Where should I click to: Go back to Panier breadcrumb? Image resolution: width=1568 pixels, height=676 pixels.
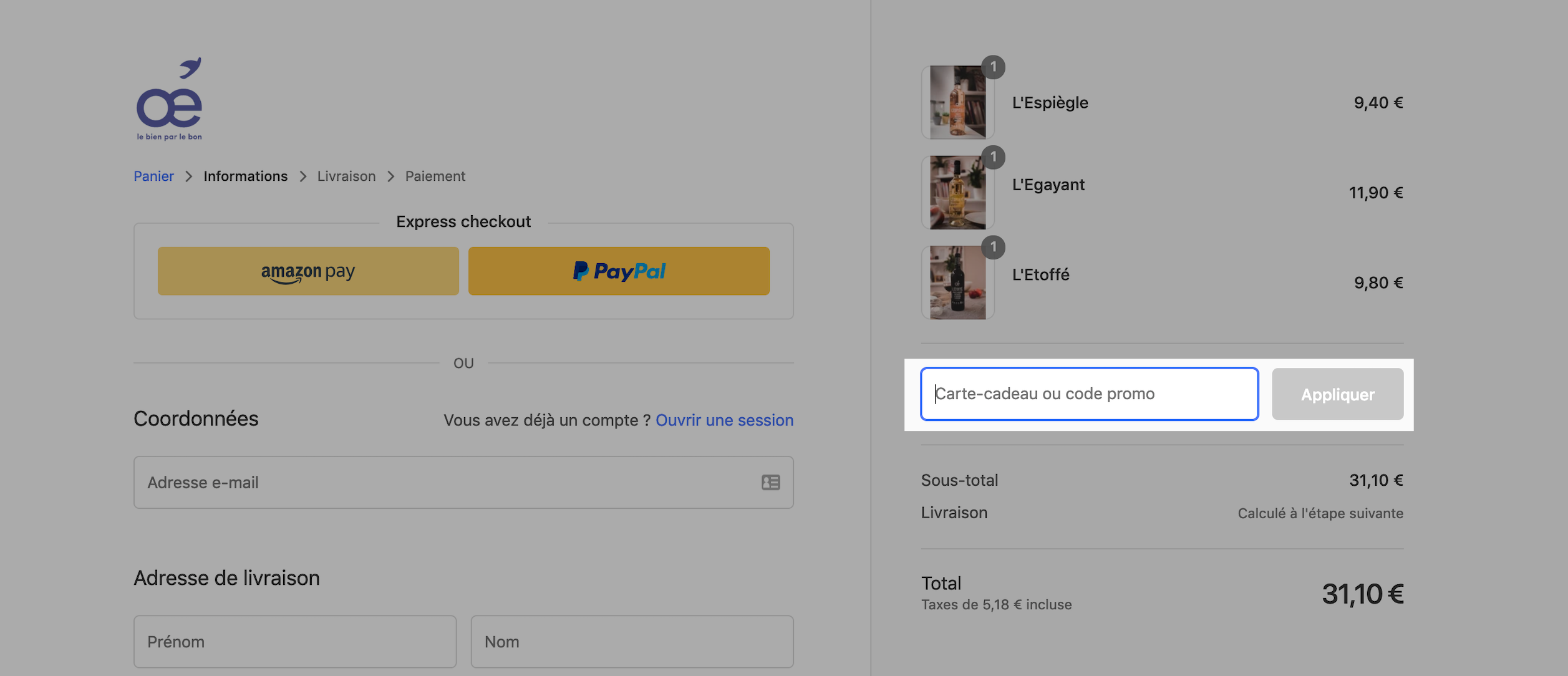click(153, 176)
